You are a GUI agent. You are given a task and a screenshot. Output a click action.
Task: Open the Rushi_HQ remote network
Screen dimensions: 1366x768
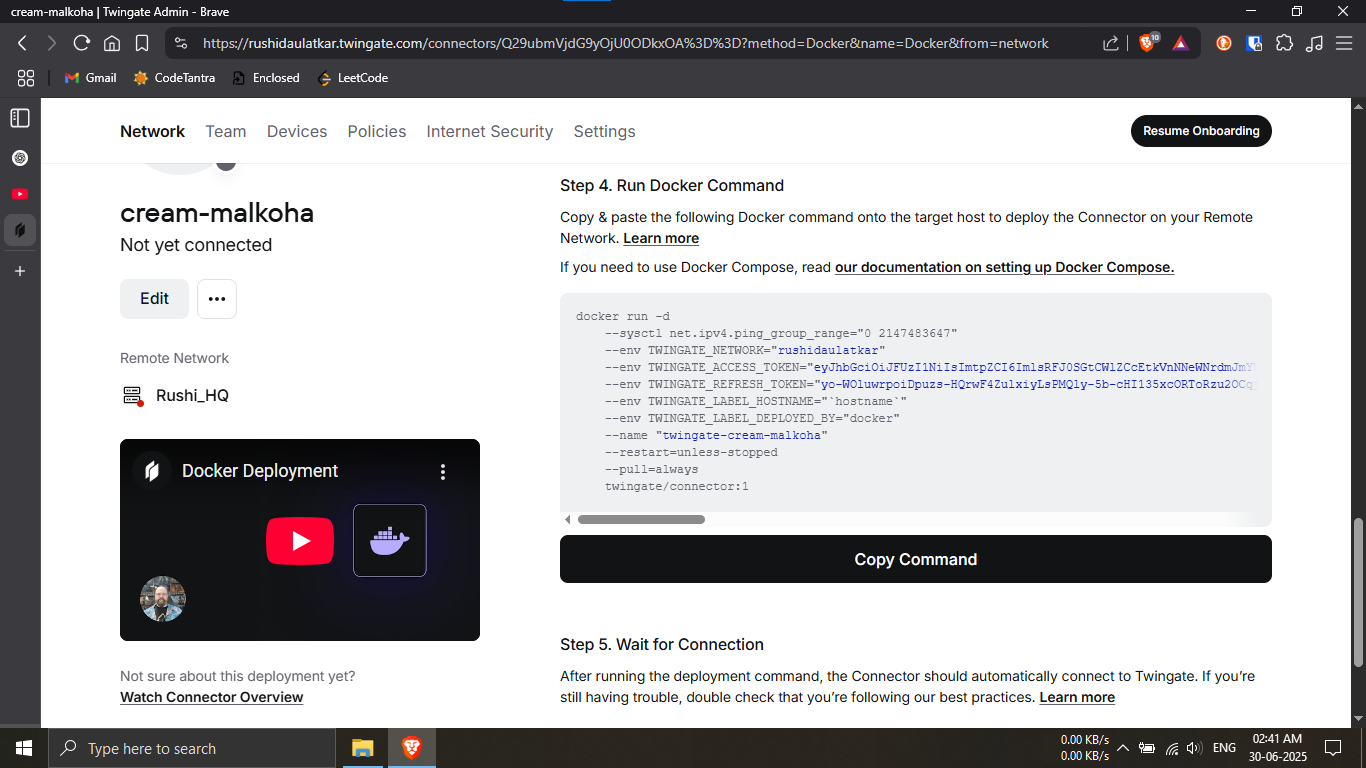192,396
